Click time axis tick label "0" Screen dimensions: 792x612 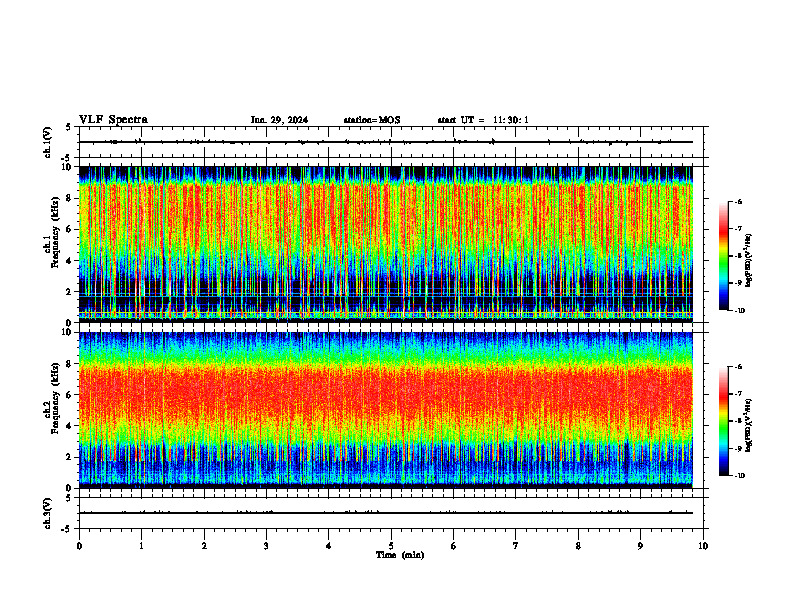tap(79, 546)
